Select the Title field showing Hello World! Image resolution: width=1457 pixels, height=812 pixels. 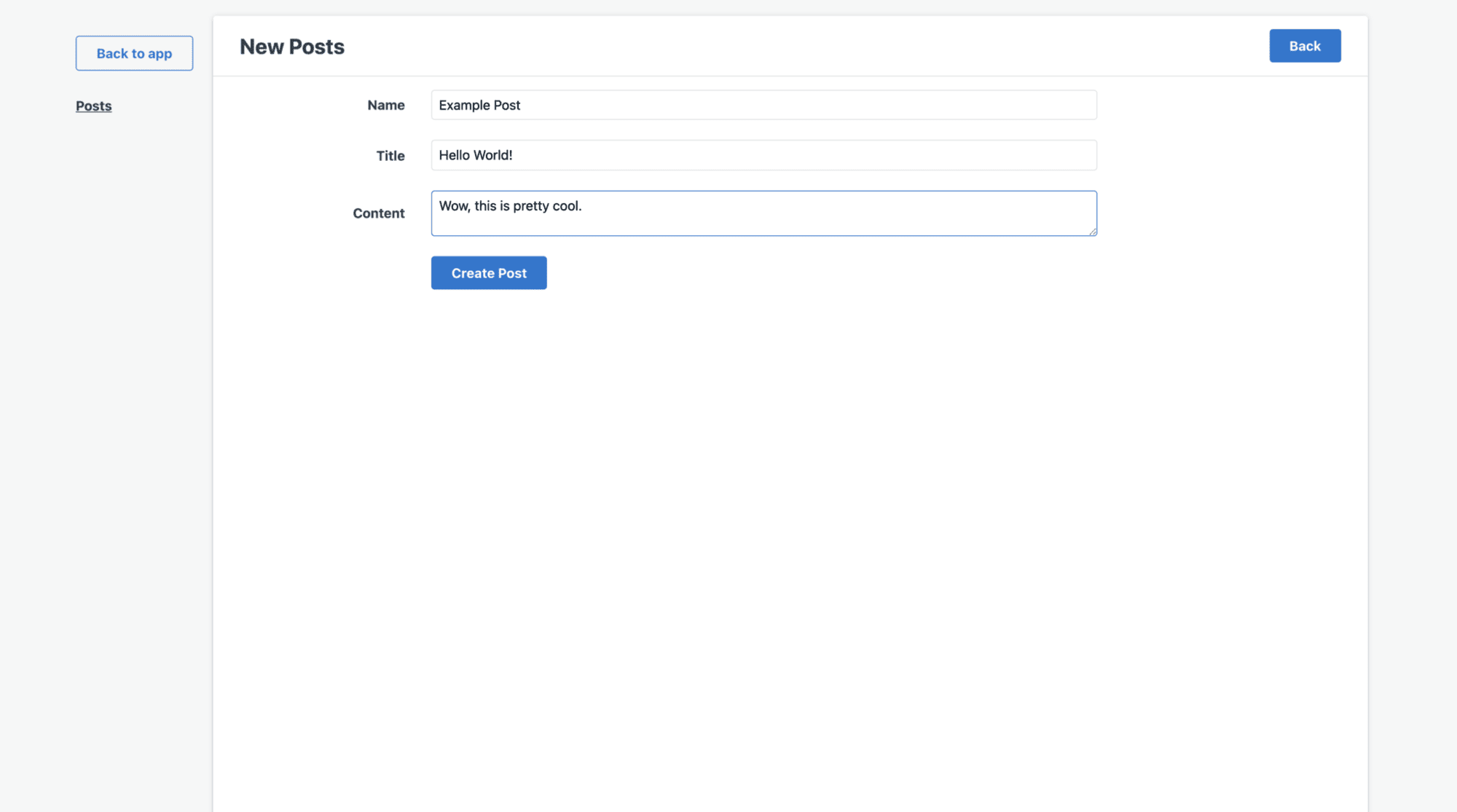763,154
